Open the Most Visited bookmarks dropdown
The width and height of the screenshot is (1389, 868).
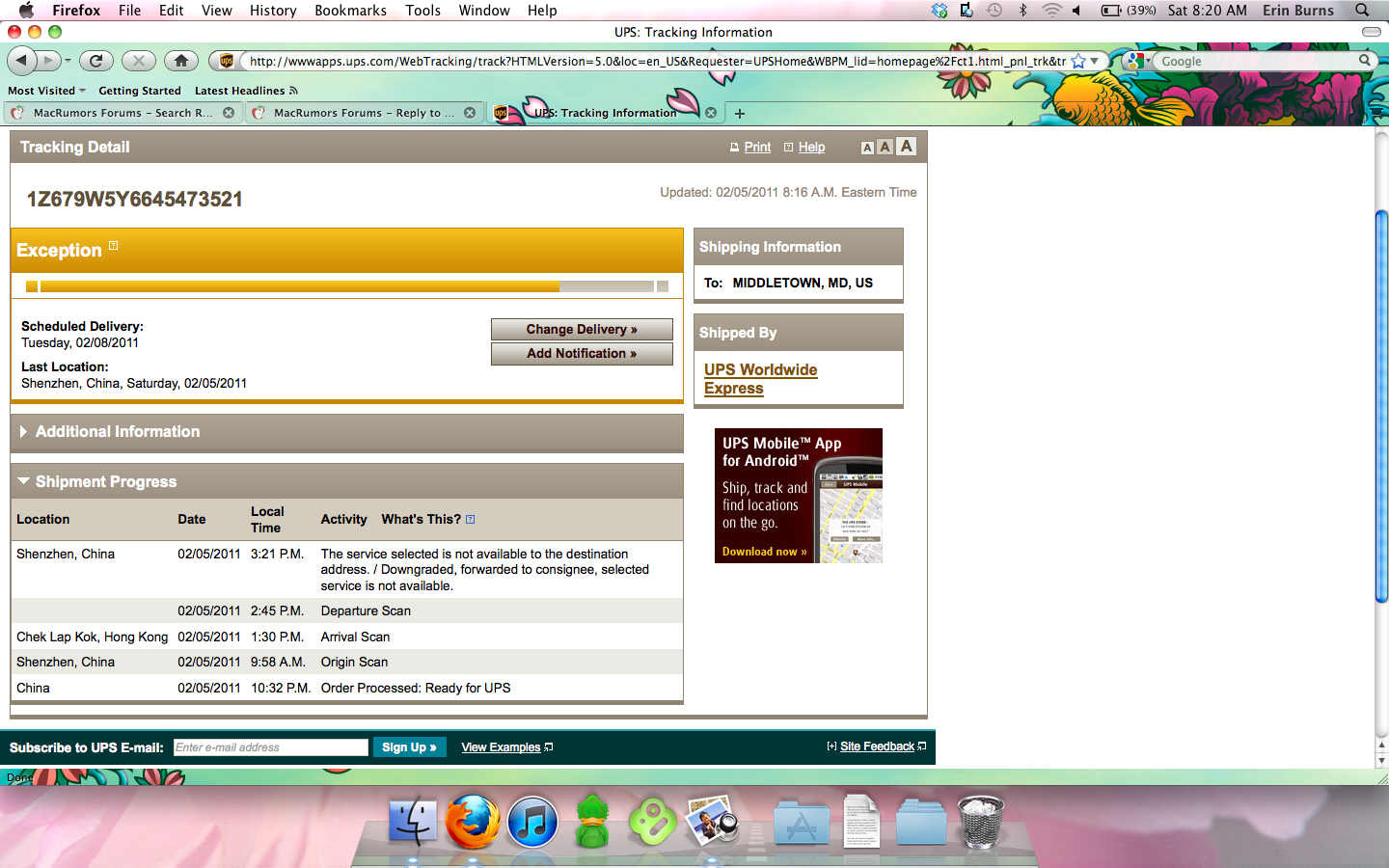pyautogui.click(x=47, y=91)
